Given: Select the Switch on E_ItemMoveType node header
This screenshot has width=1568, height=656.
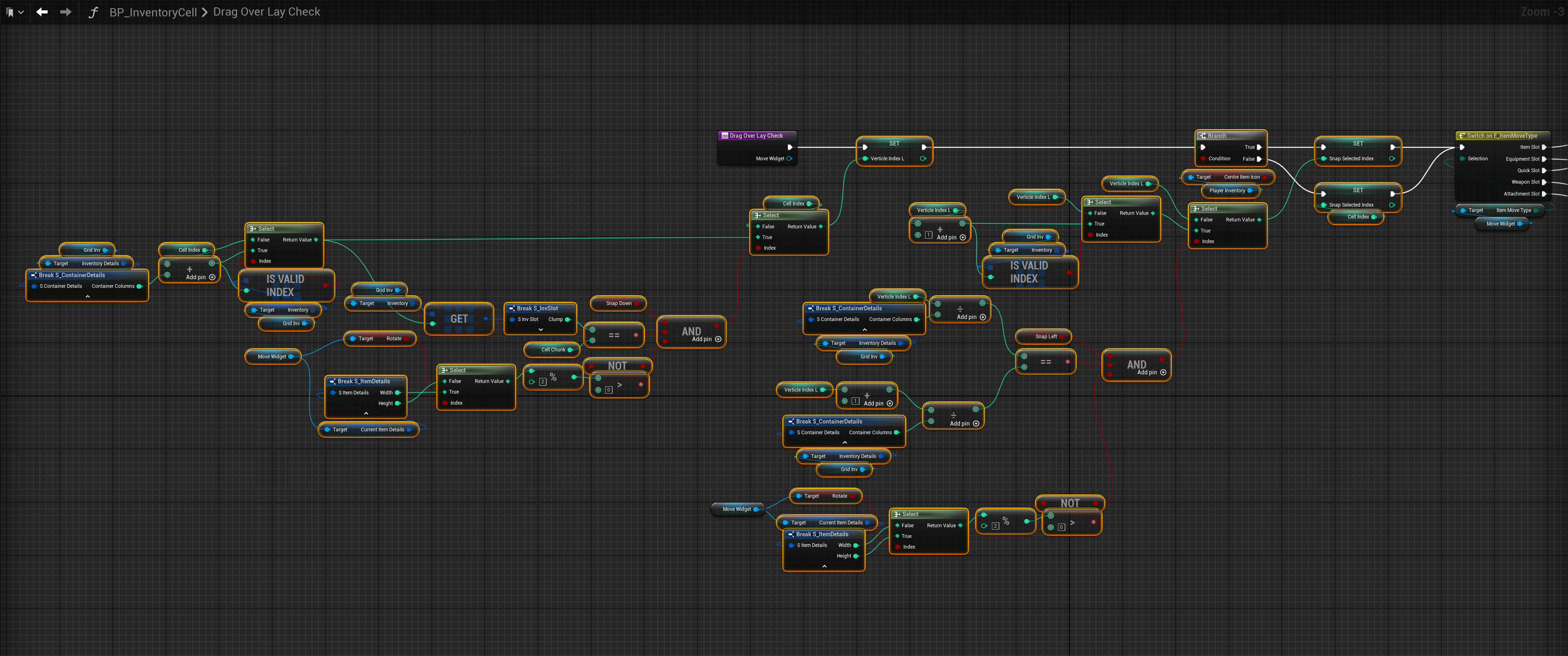Looking at the screenshot, I should (1501, 136).
